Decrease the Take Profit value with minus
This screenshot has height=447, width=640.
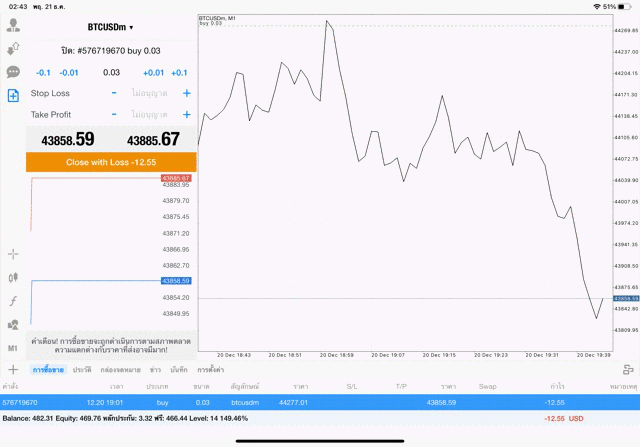pyautogui.click(x=114, y=115)
